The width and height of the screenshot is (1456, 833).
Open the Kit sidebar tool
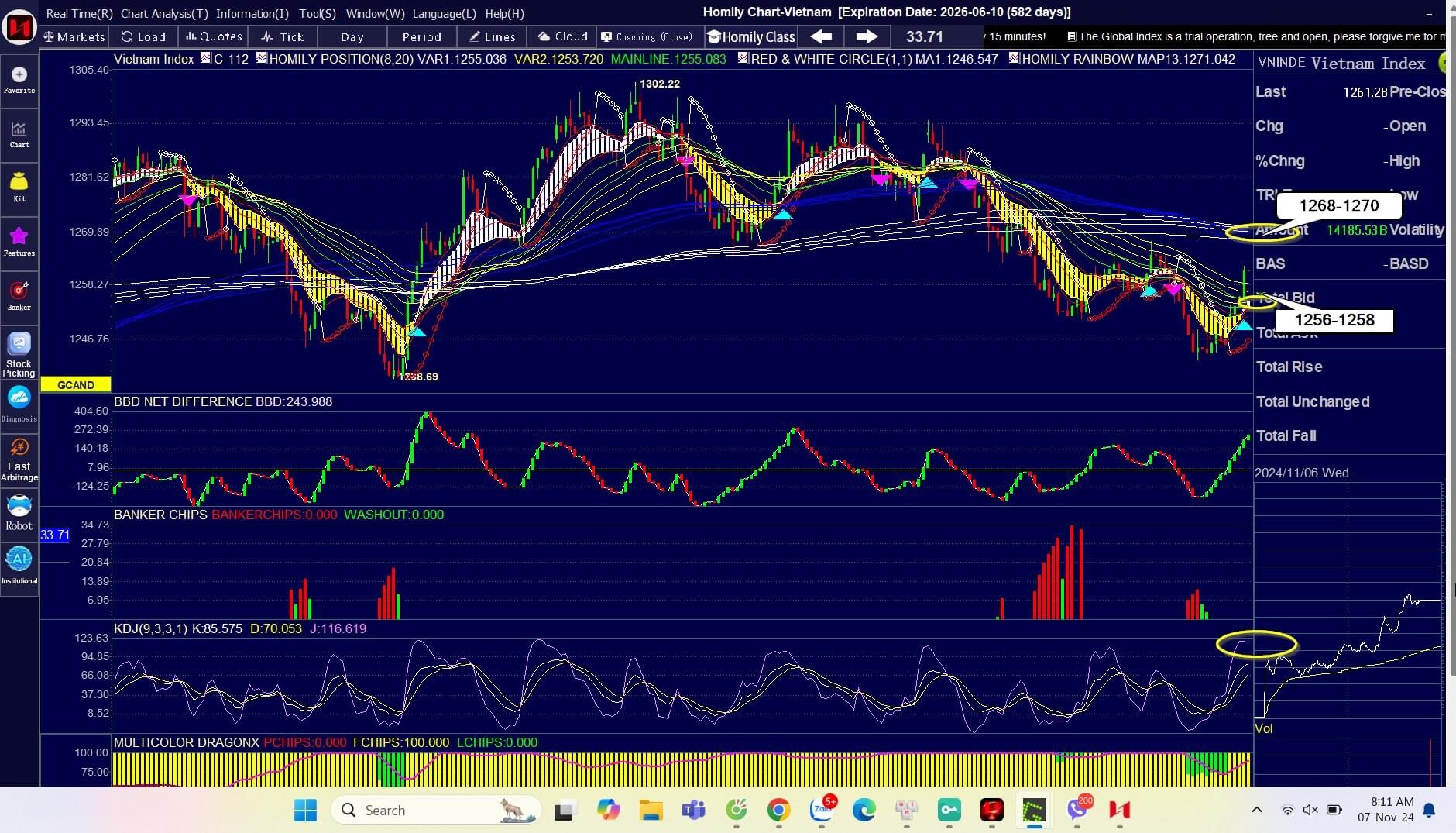point(19,188)
